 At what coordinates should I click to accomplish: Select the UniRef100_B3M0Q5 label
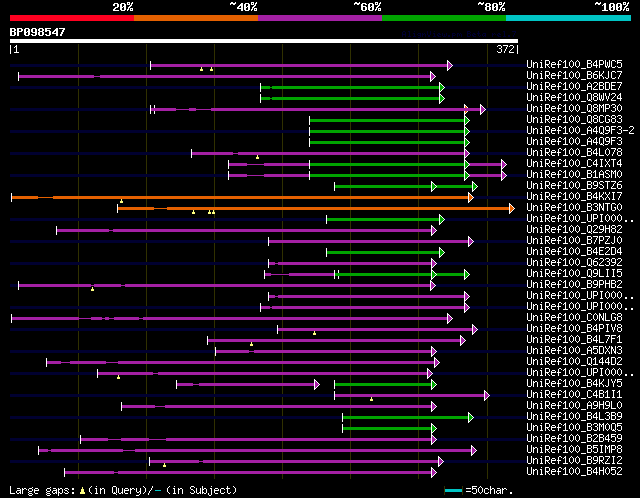[x=574, y=428]
